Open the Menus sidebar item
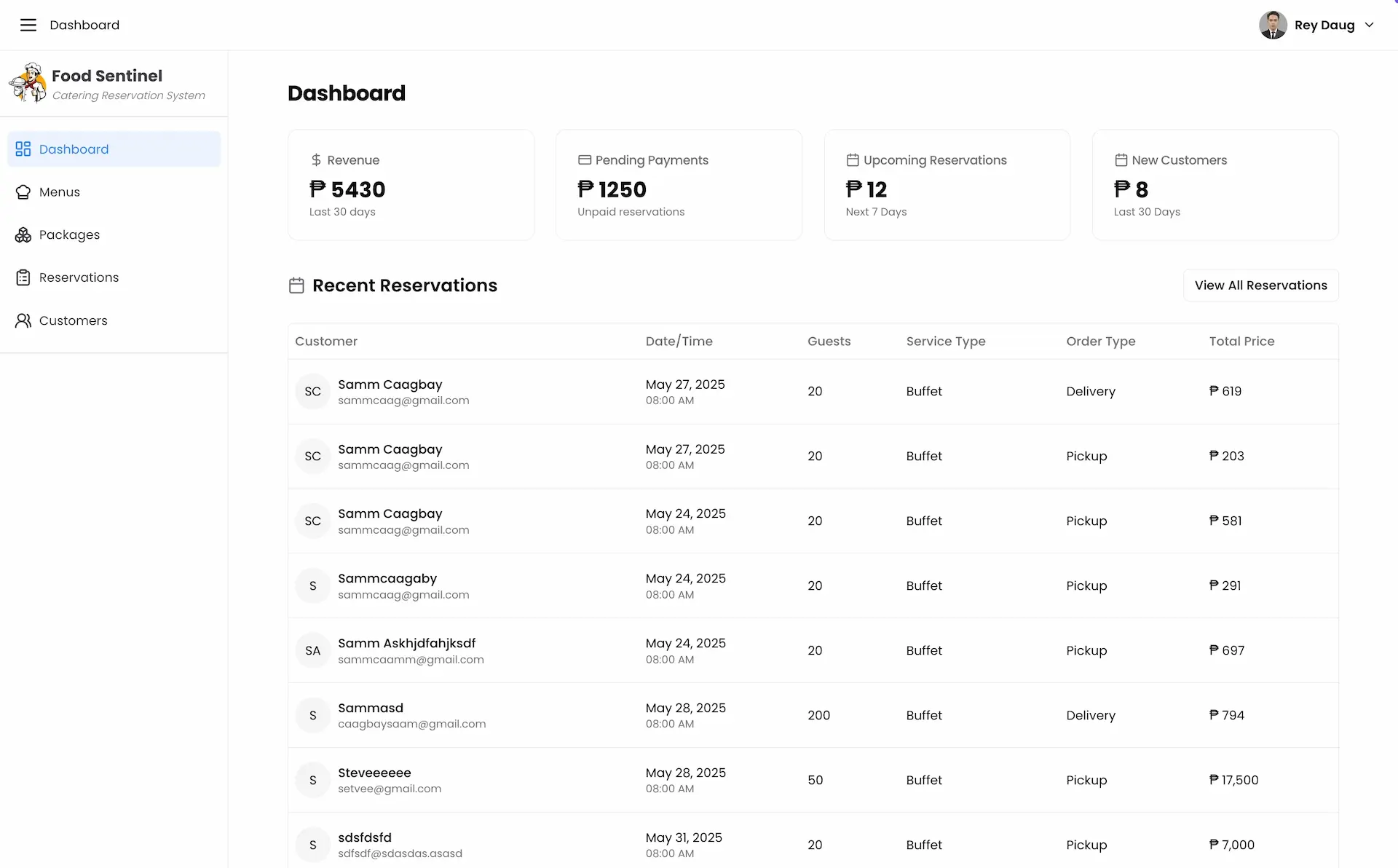1398x868 pixels. [114, 192]
